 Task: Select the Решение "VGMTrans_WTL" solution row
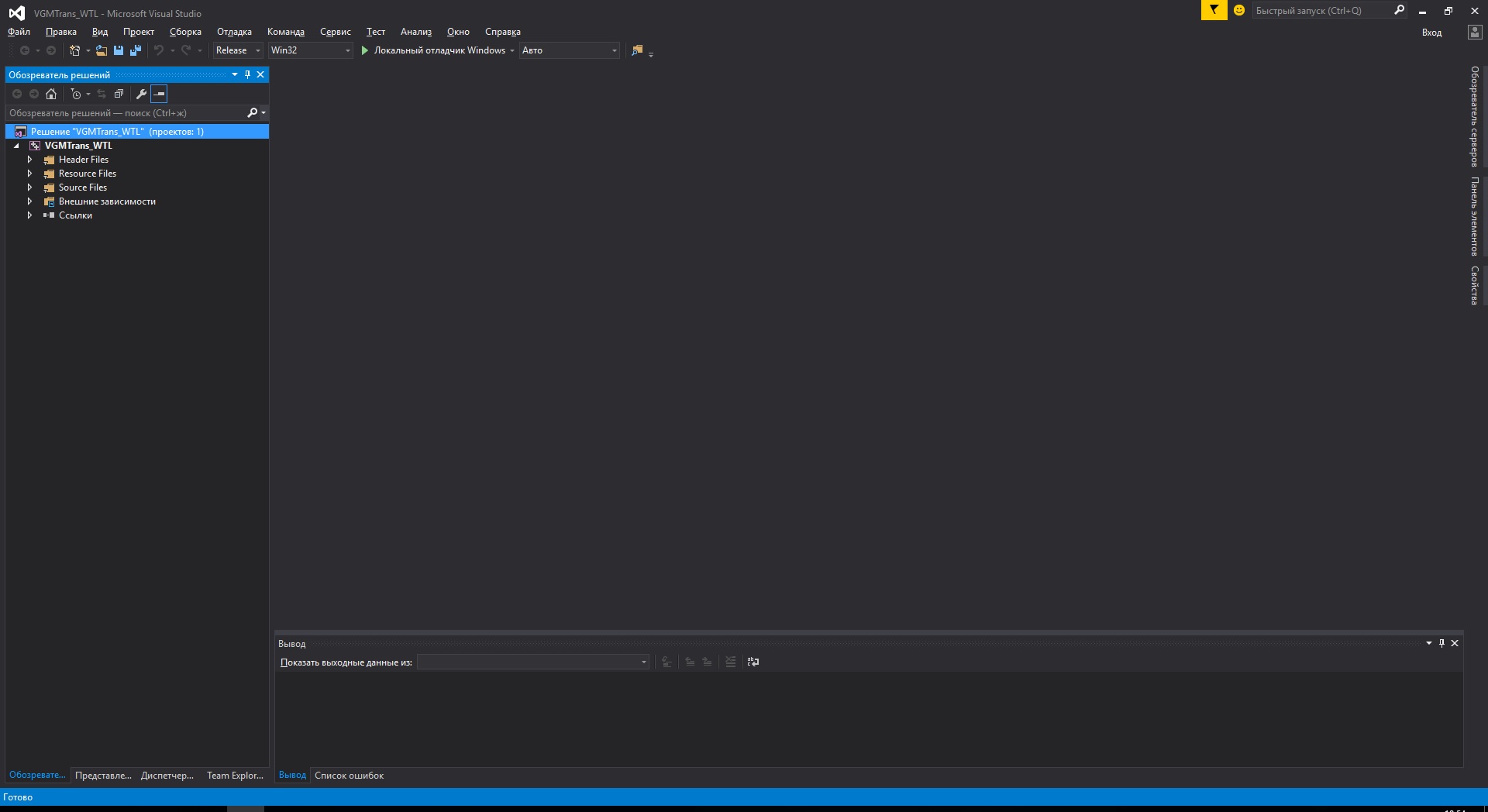coord(137,132)
